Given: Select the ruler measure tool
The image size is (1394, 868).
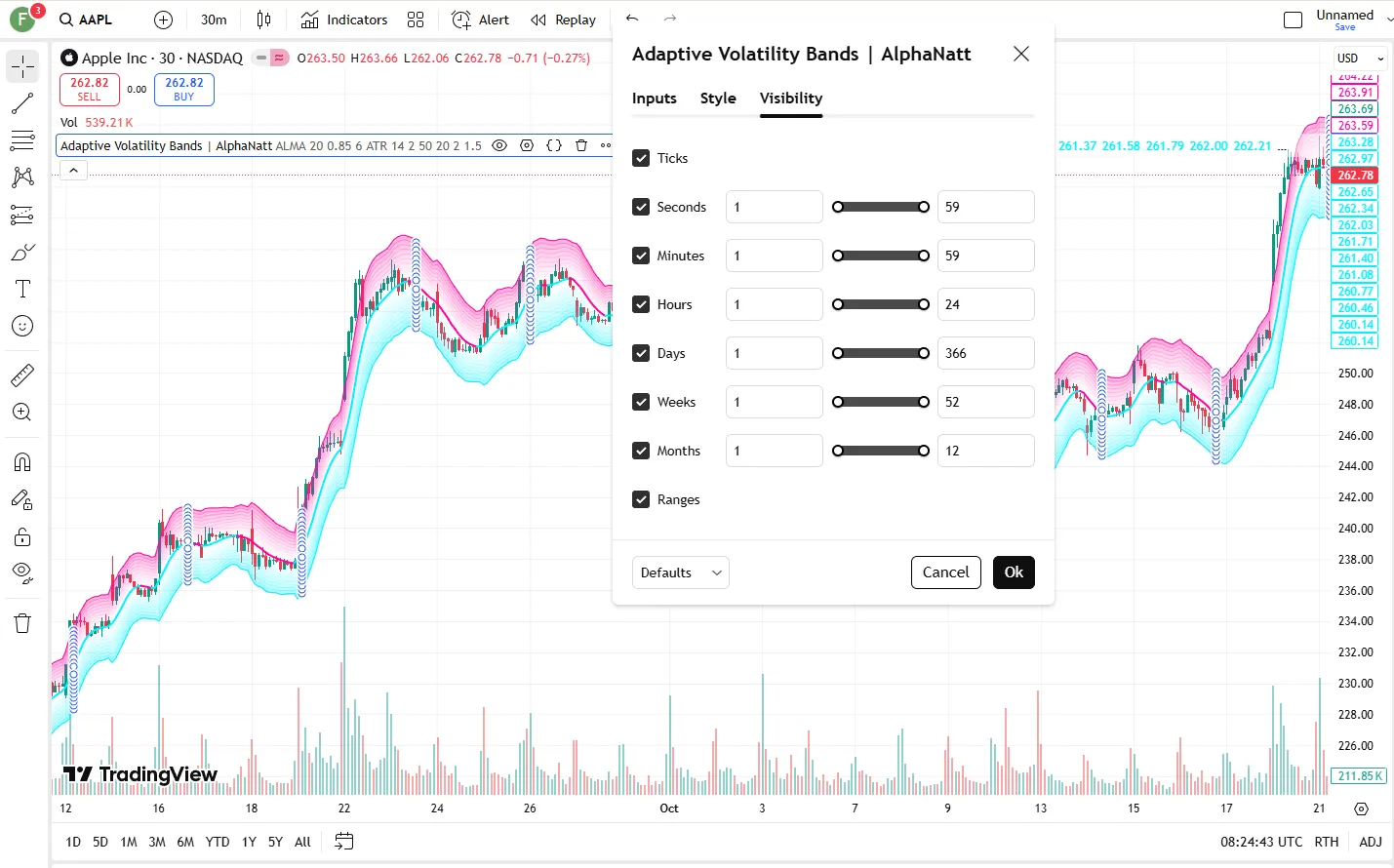Looking at the screenshot, I should [x=22, y=375].
